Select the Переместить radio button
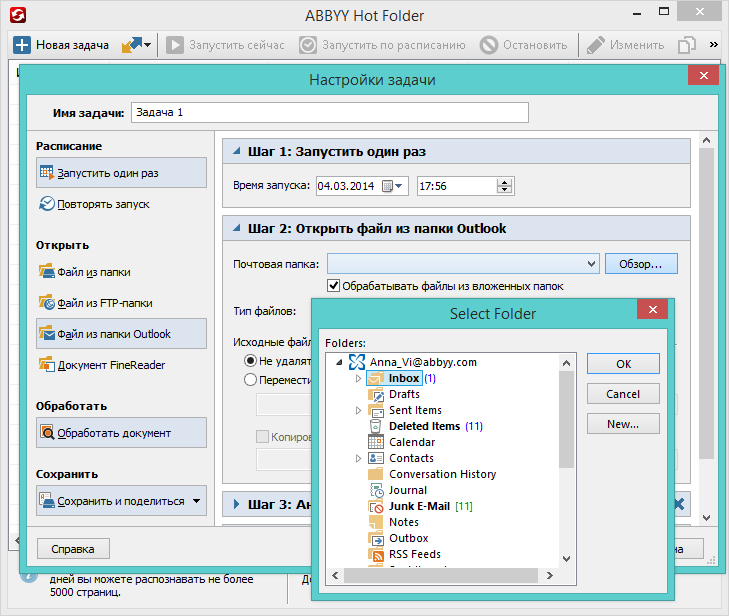The image size is (729, 616). coord(250,380)
